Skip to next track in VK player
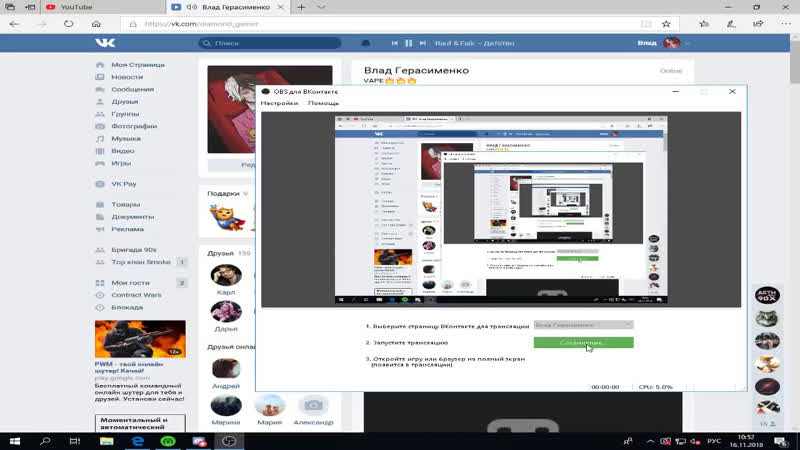The width and height of the screenshot is (800, 450). [x=422, y=43]
